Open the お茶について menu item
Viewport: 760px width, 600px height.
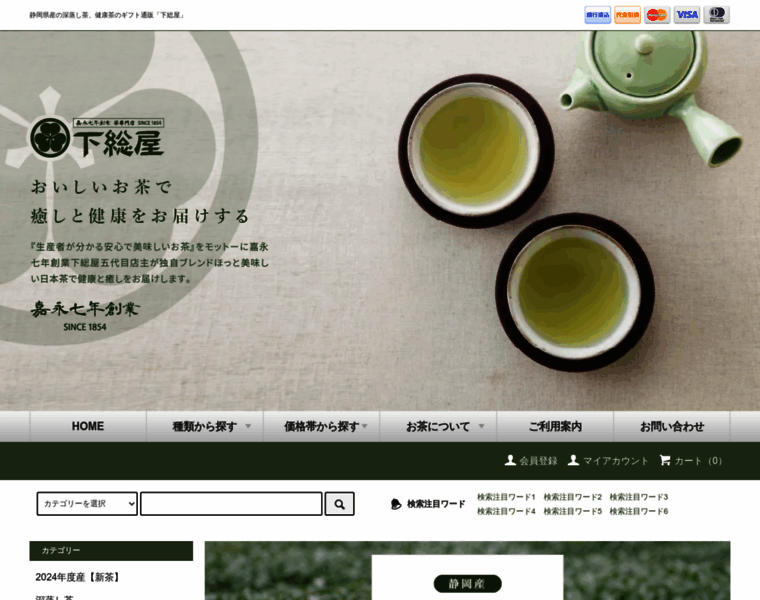tap(438, 426)
